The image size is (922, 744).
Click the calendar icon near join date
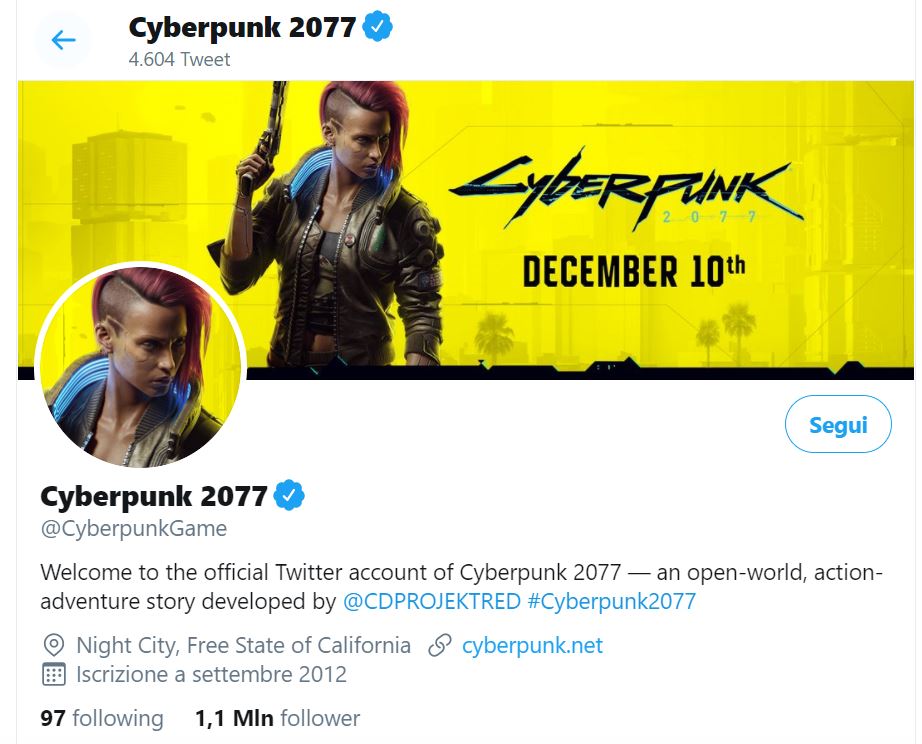pyautogui.click(x=54, y=674)
